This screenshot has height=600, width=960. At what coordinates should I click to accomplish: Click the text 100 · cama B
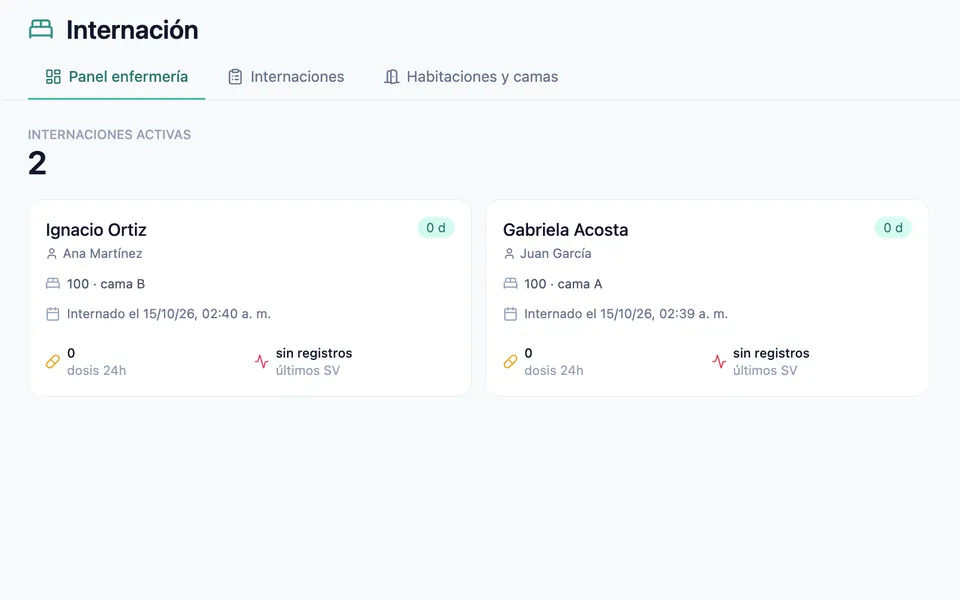(106, 284)
